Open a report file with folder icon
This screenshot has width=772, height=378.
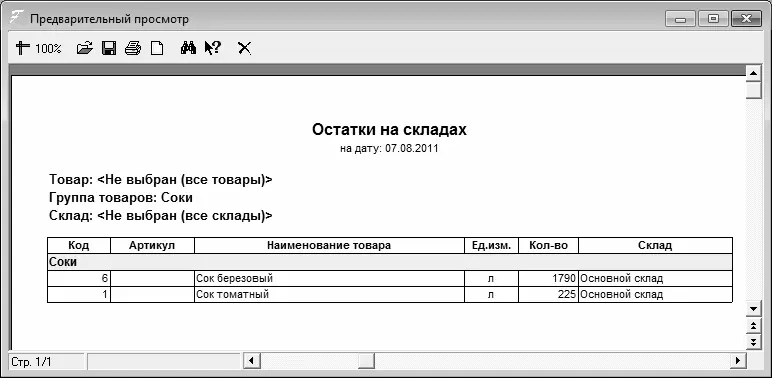click(x=85, y=48)
